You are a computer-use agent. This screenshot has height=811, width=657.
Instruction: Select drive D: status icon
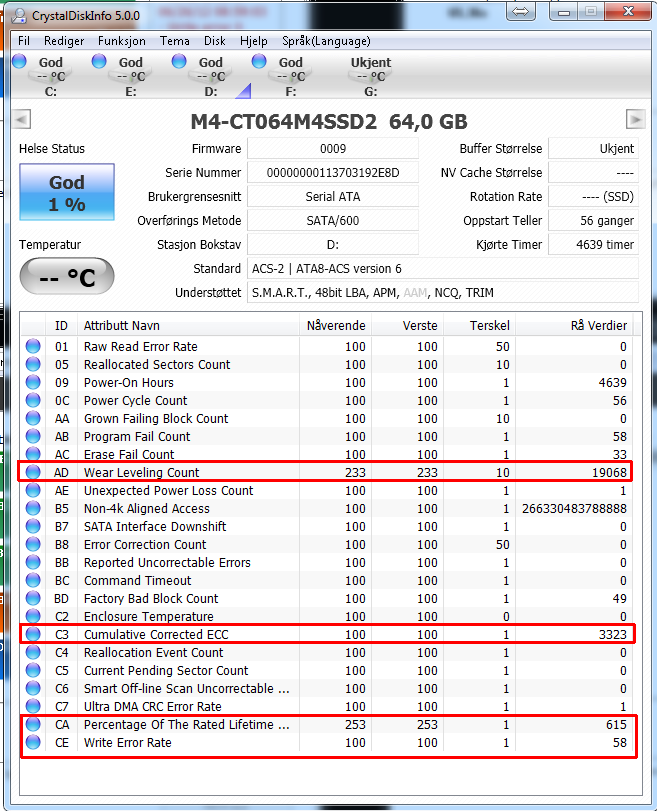(x=179, y=61)
